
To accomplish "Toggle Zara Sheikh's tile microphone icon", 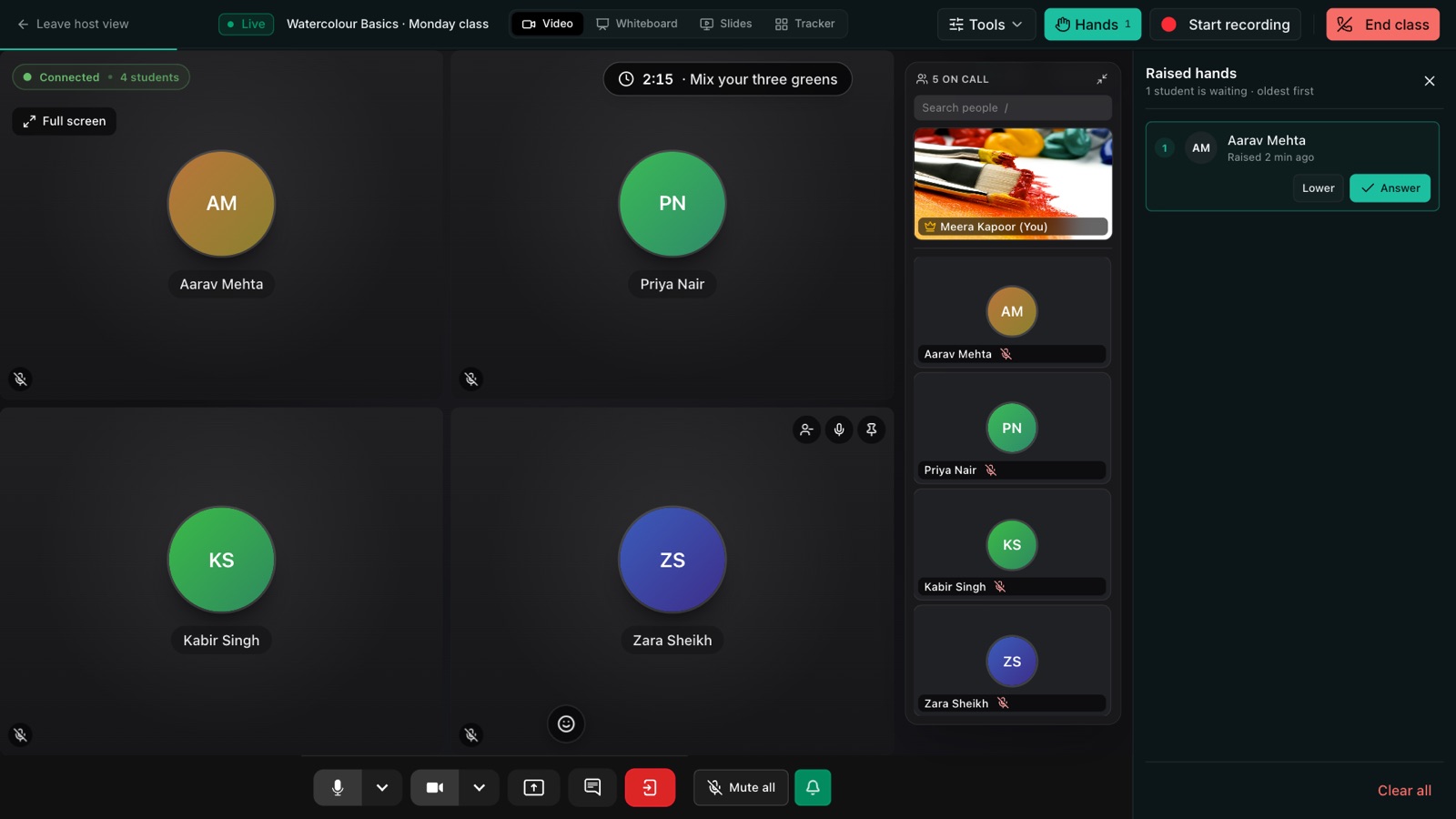I will (839, 430).
